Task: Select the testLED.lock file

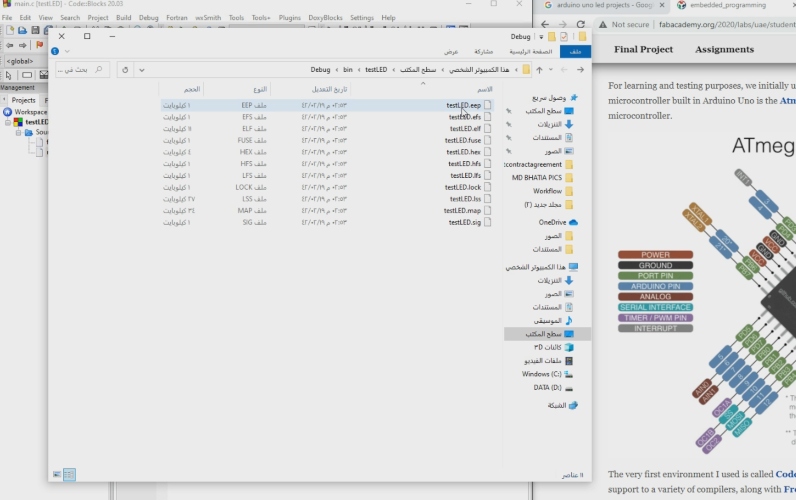Action: coord(326,187)
